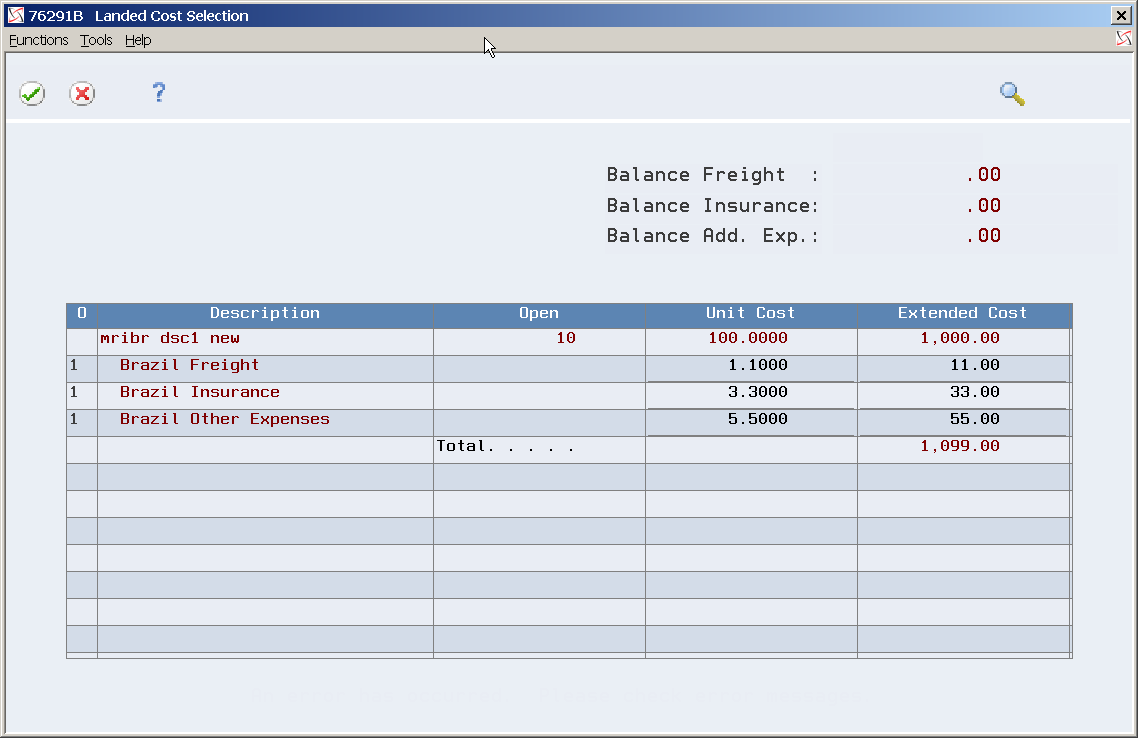Image resolution: width=1138 pixels, height=738 pixels.
Task: Click the total value 1,099.00
Action: coord(960,446)
